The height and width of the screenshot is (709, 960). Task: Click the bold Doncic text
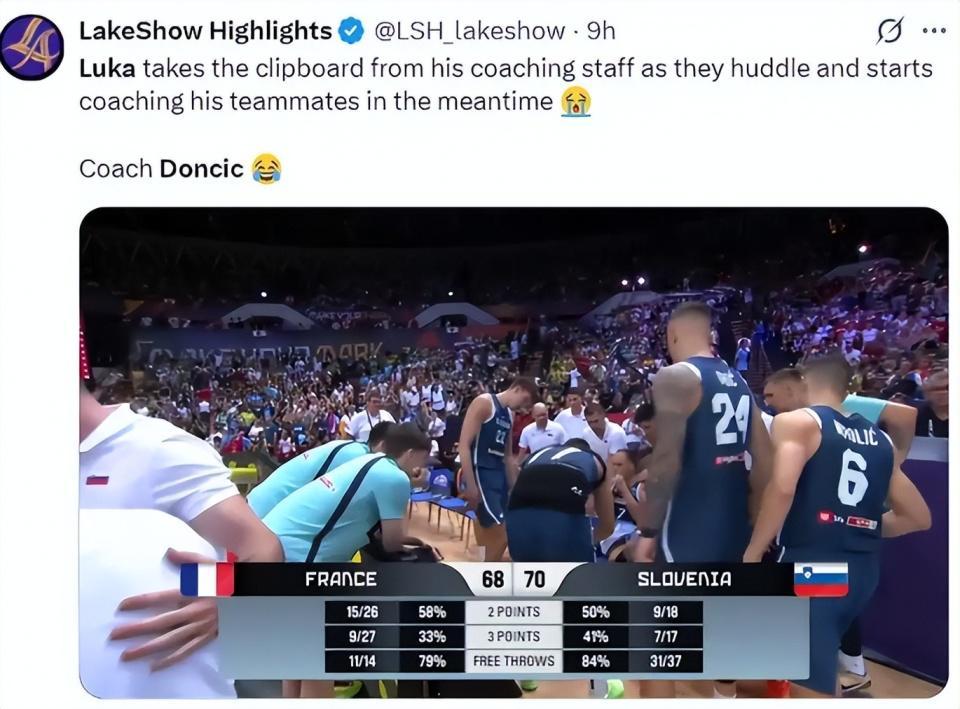click(201, 168)
